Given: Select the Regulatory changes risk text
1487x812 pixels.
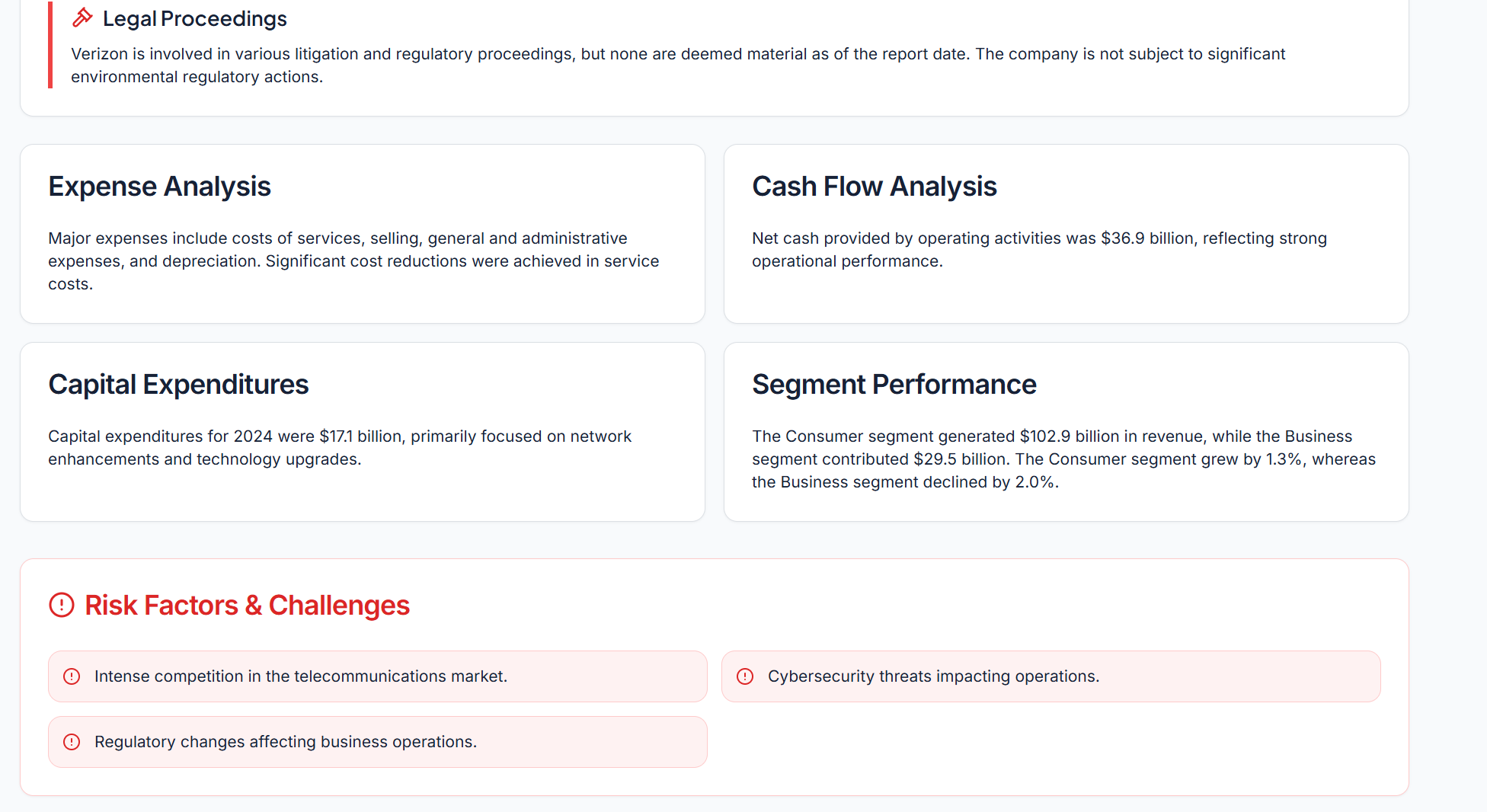Looking at the screenshot, I should (x=285, y=742).
